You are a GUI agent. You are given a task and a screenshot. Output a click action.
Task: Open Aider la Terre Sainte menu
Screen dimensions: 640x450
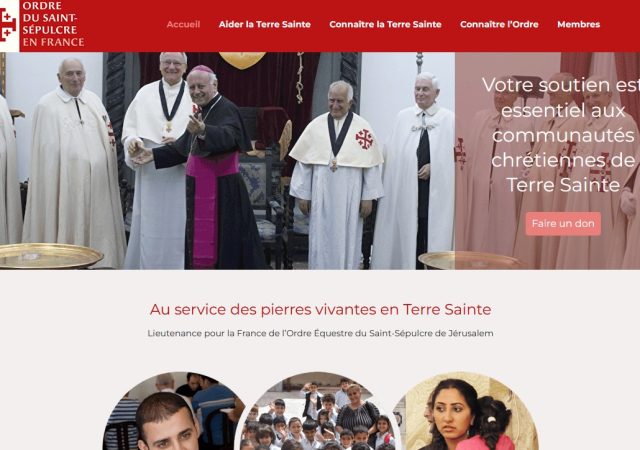pyautogui.click(x=264, y=25)
